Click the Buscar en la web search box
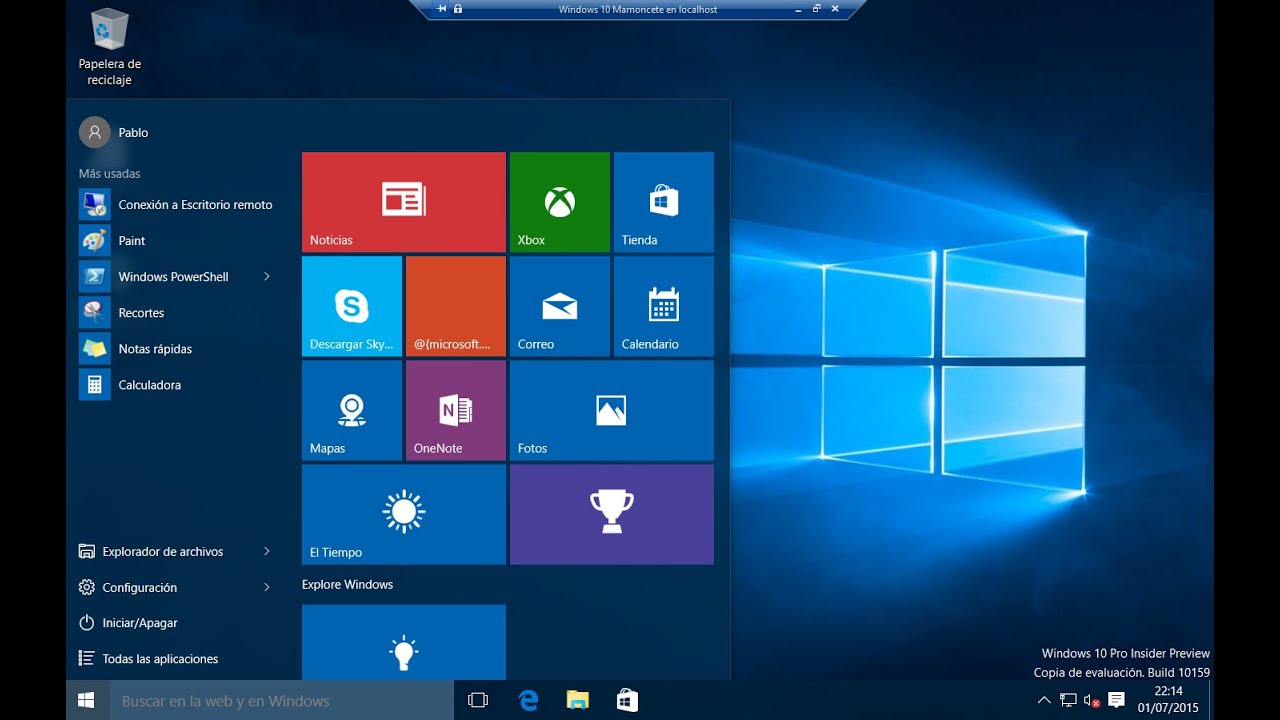 pos(281,701)
